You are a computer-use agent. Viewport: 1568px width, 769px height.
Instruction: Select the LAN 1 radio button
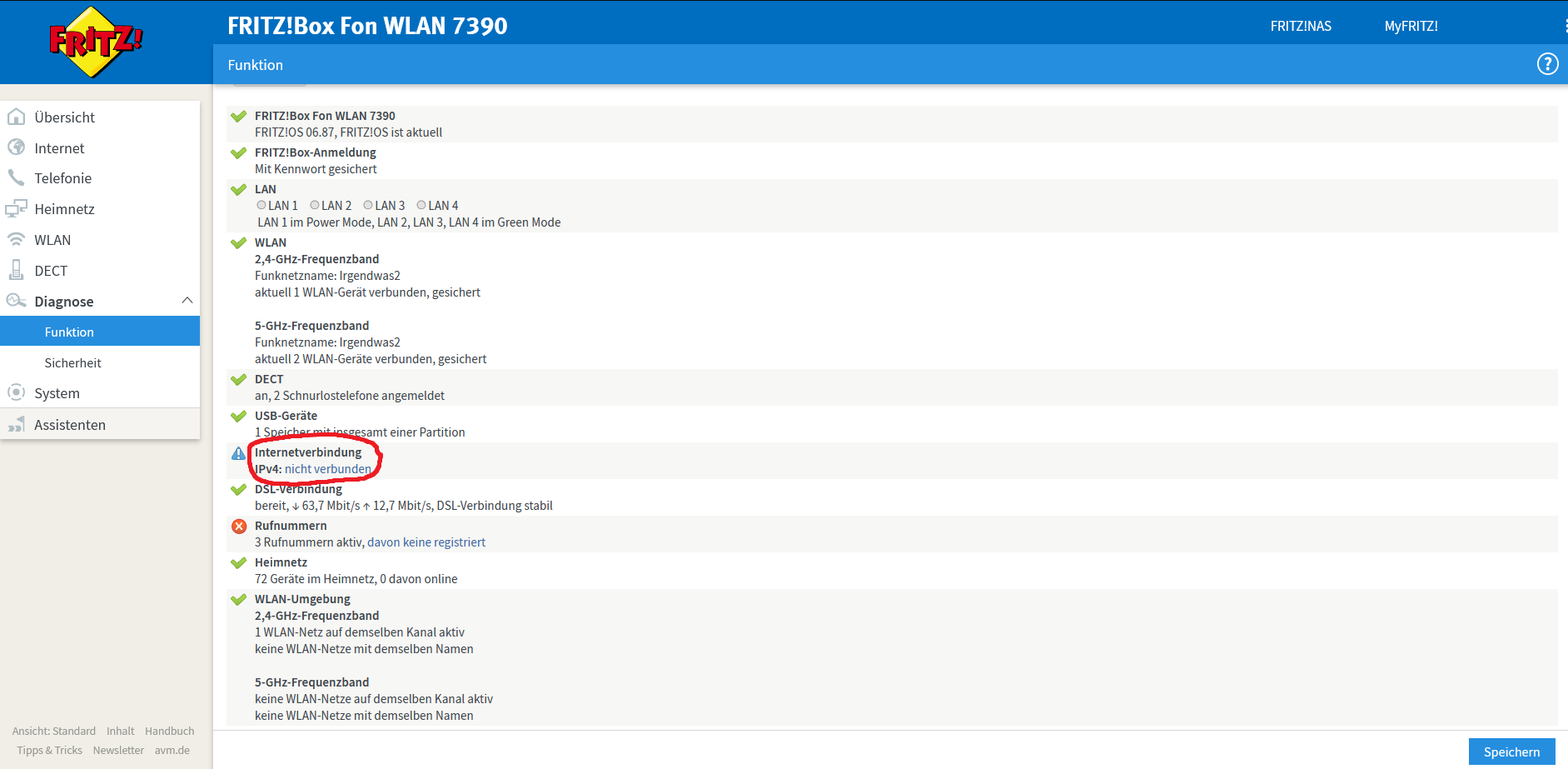(x=261, y=205)
